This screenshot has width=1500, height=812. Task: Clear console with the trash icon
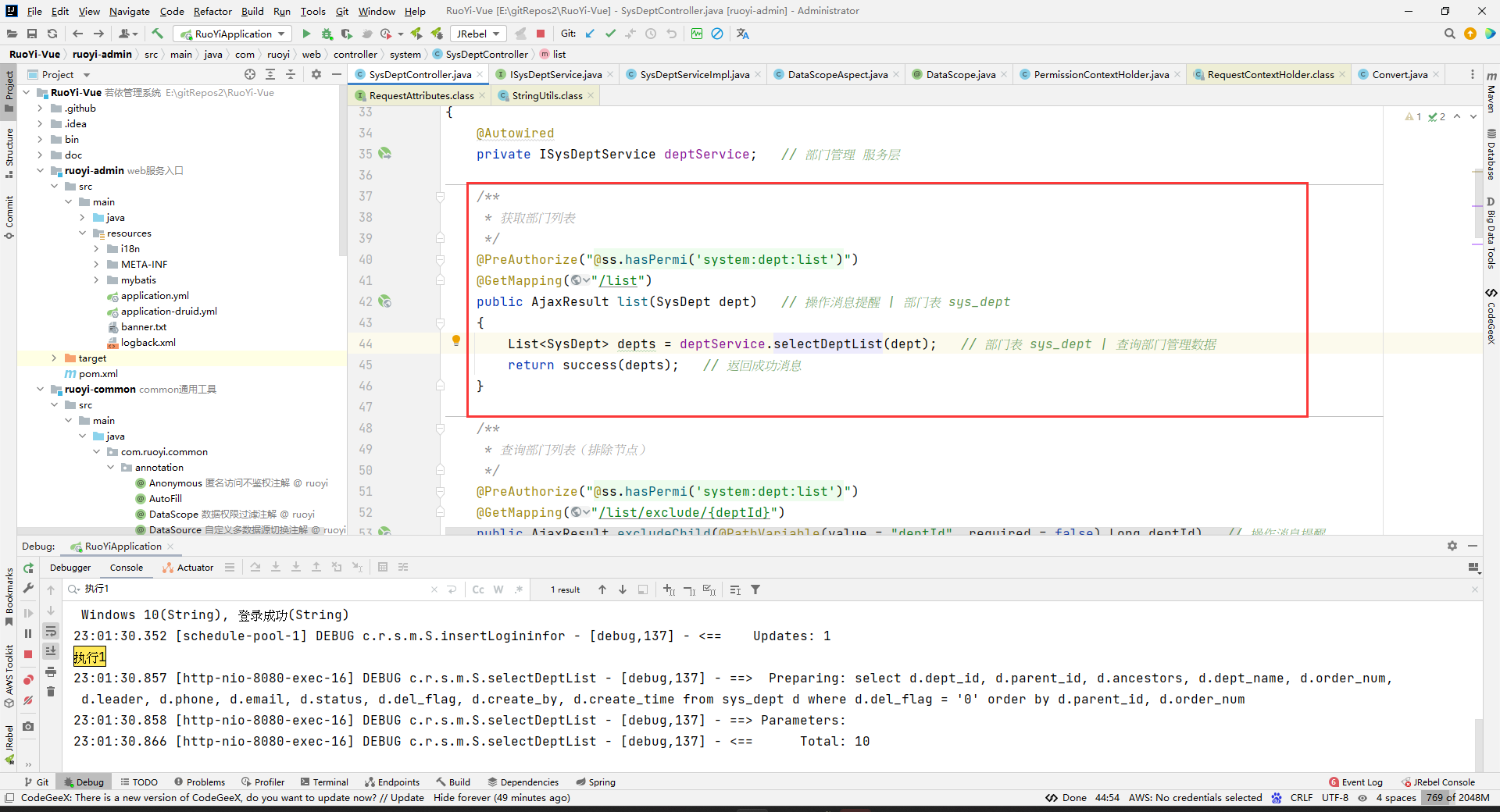pyautogui.click(x=51, y=692)
